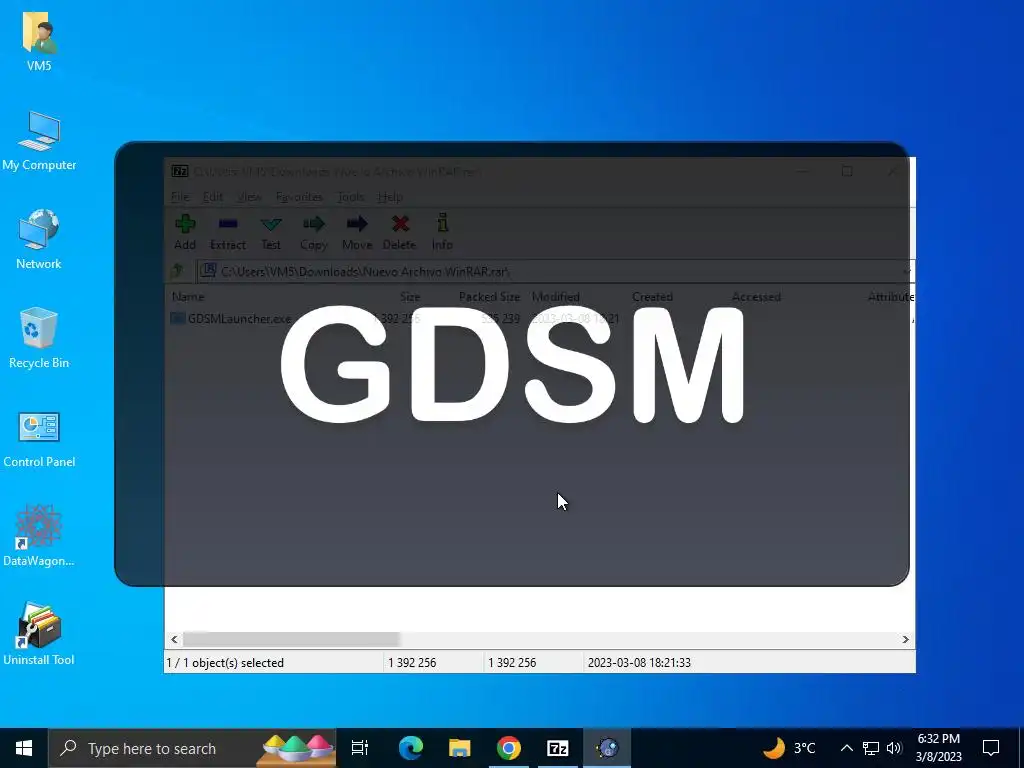Show hidden system tray icons
Screen dimensions: 1024x768
(x=846, y=748)
